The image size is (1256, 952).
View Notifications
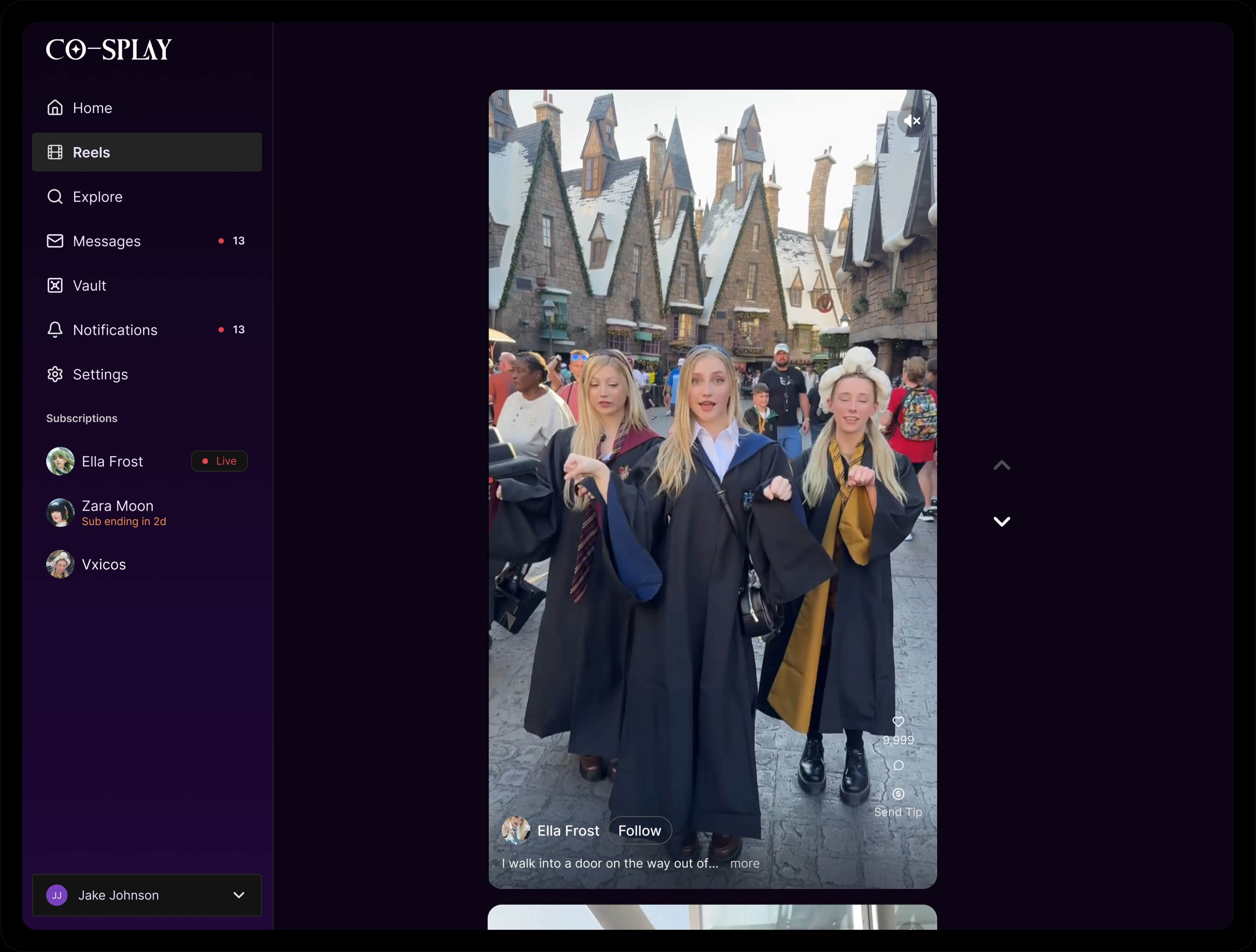coord(115,330)
